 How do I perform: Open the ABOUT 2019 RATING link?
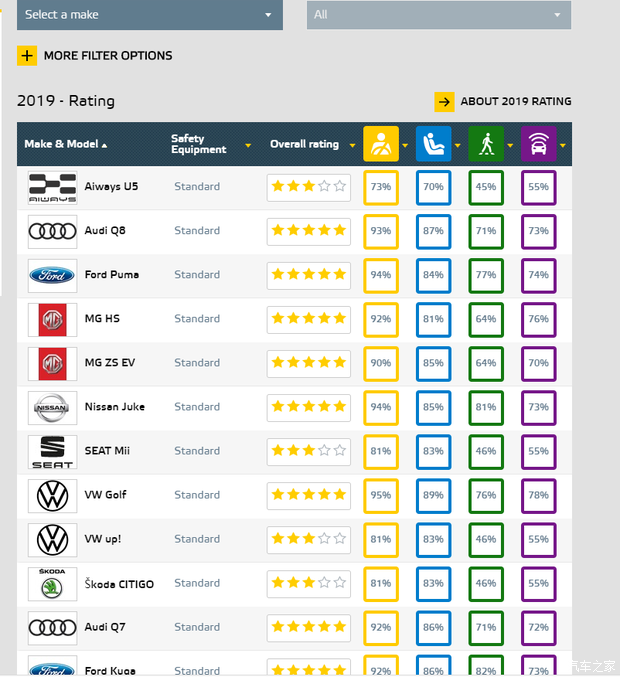tap(516, 101)
